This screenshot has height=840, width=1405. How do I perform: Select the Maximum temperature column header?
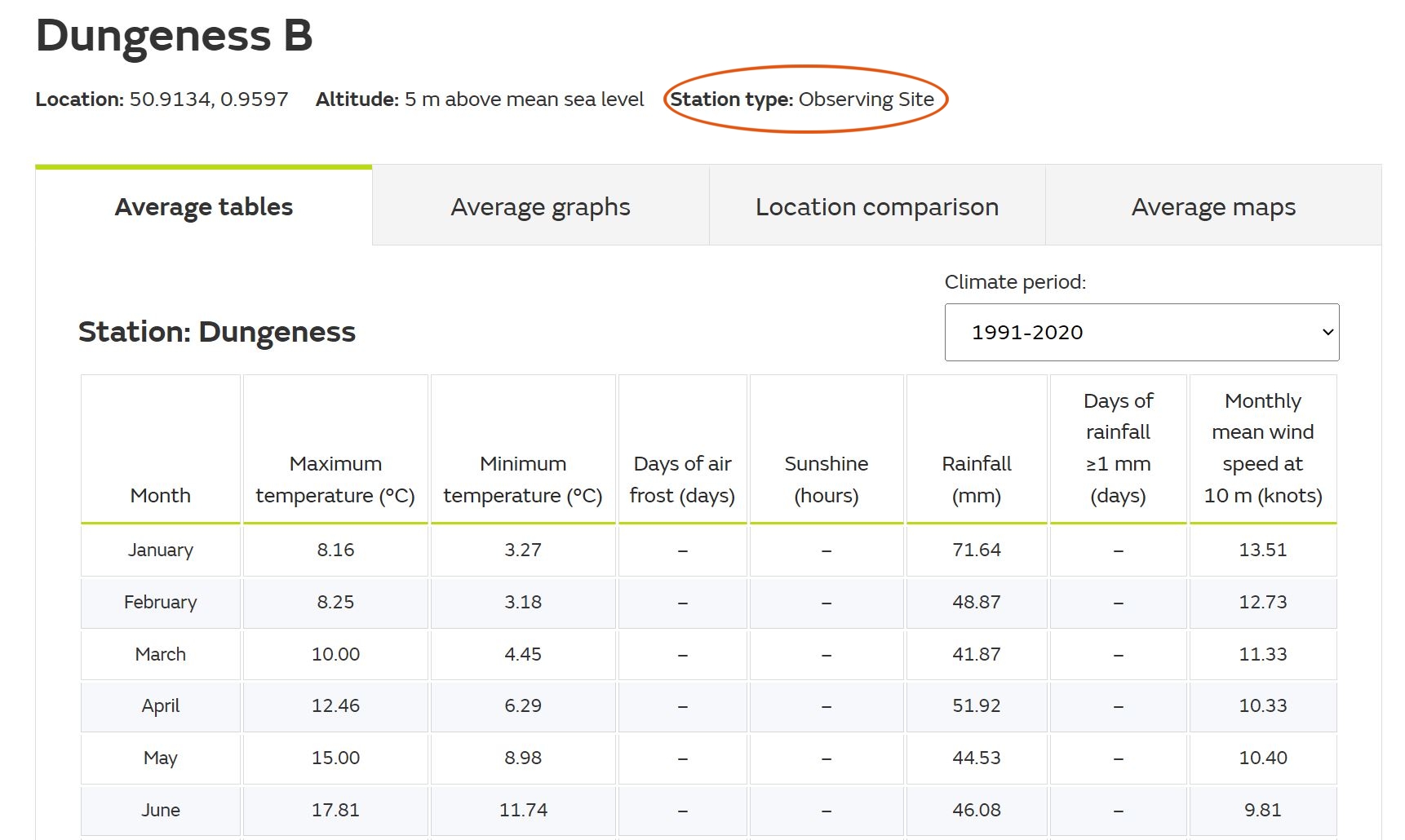[335, 480]
